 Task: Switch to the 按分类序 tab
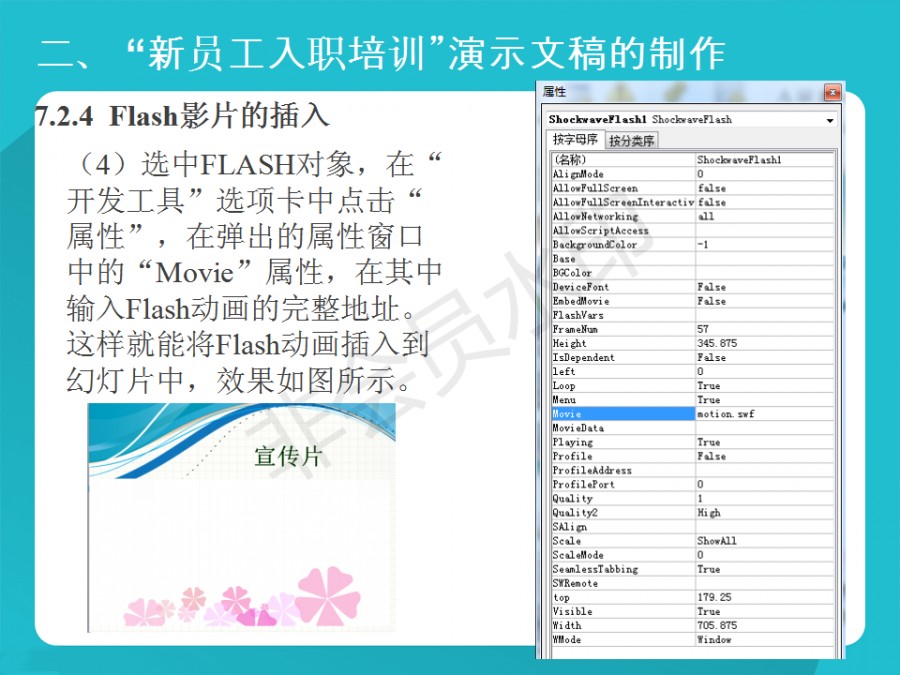point(632,141)
